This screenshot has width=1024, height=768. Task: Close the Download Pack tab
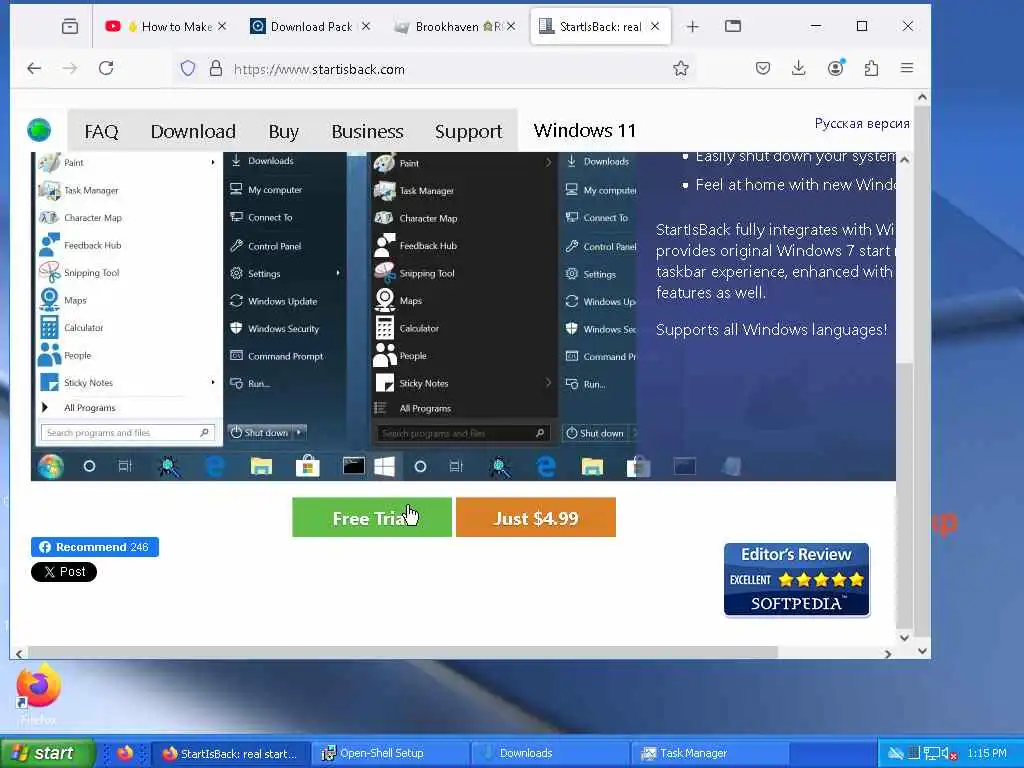[x=366, y=26]
